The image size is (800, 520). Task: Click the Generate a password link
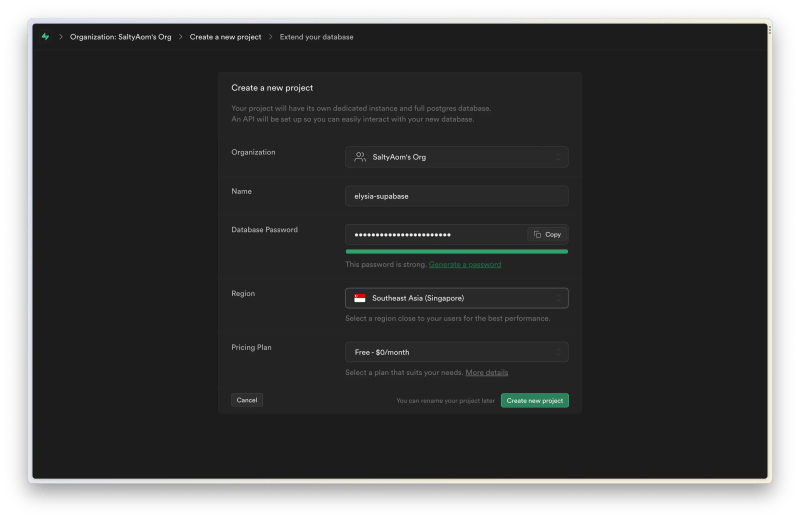tap(465, 264)
